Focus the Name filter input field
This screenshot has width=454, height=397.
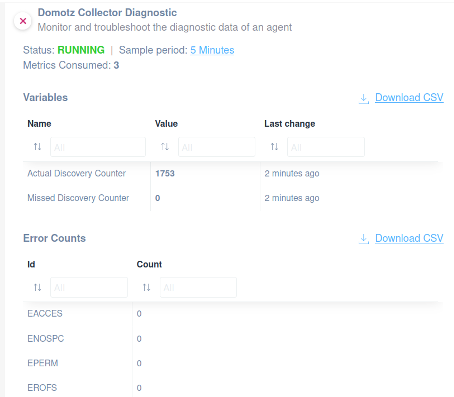(98, 147)
